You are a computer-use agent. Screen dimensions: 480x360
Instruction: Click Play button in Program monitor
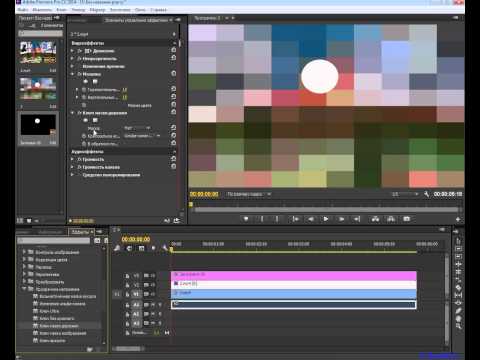(x=326, y=219)
